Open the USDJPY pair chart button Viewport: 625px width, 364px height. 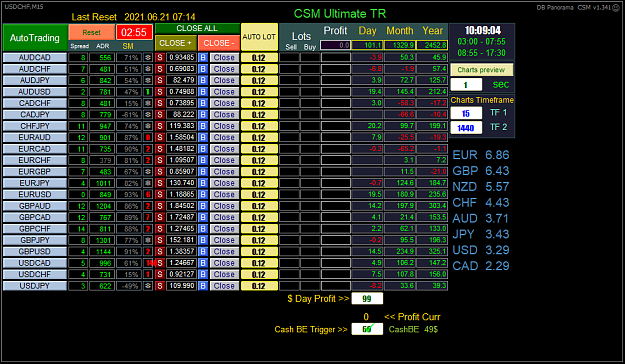click(35, 286)
